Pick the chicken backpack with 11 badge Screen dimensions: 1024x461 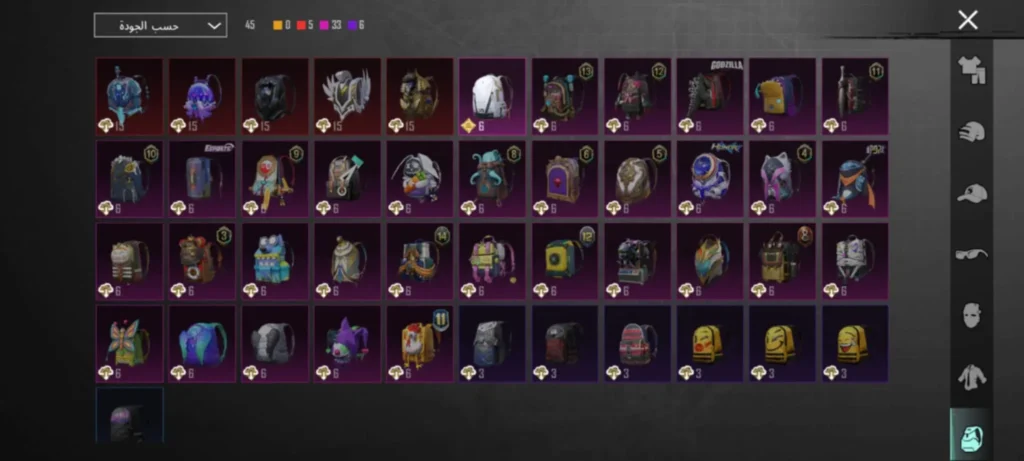(x=420, y=343)
